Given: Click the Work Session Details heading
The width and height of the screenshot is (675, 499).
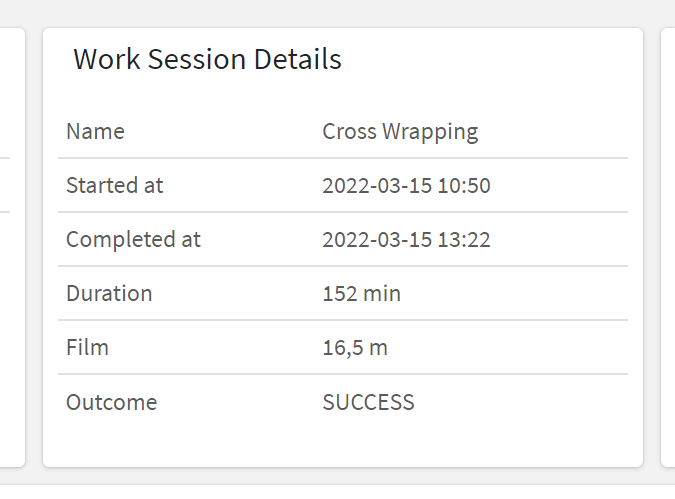Looking at the screenshot, I should point(207,59).
